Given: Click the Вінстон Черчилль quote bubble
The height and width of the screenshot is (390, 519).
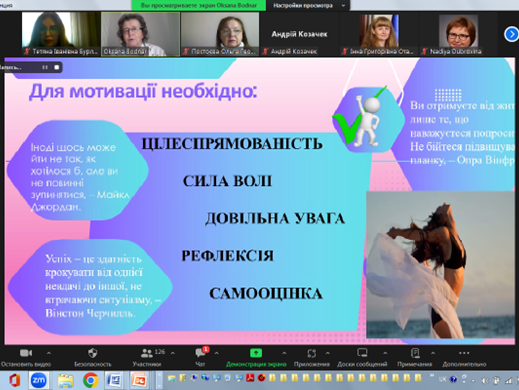Looking at the screenshot, I should point(90,287).
